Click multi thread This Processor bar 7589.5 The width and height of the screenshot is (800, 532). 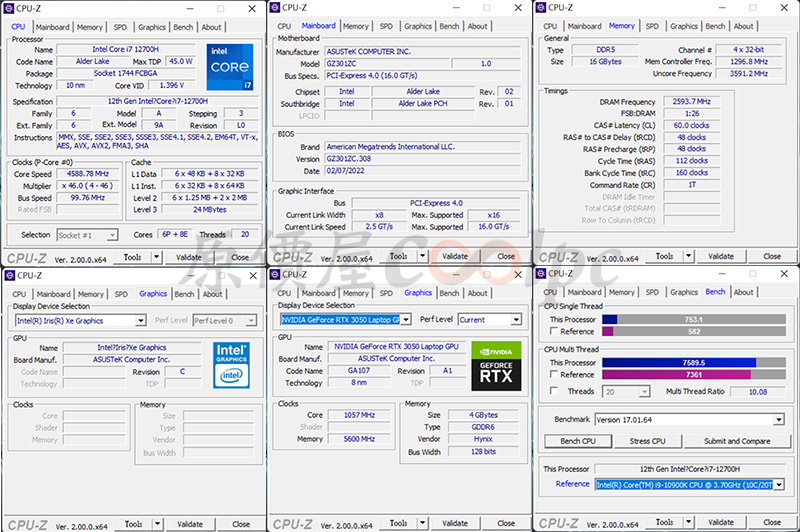pyautogui.click(x=694, y=363)
